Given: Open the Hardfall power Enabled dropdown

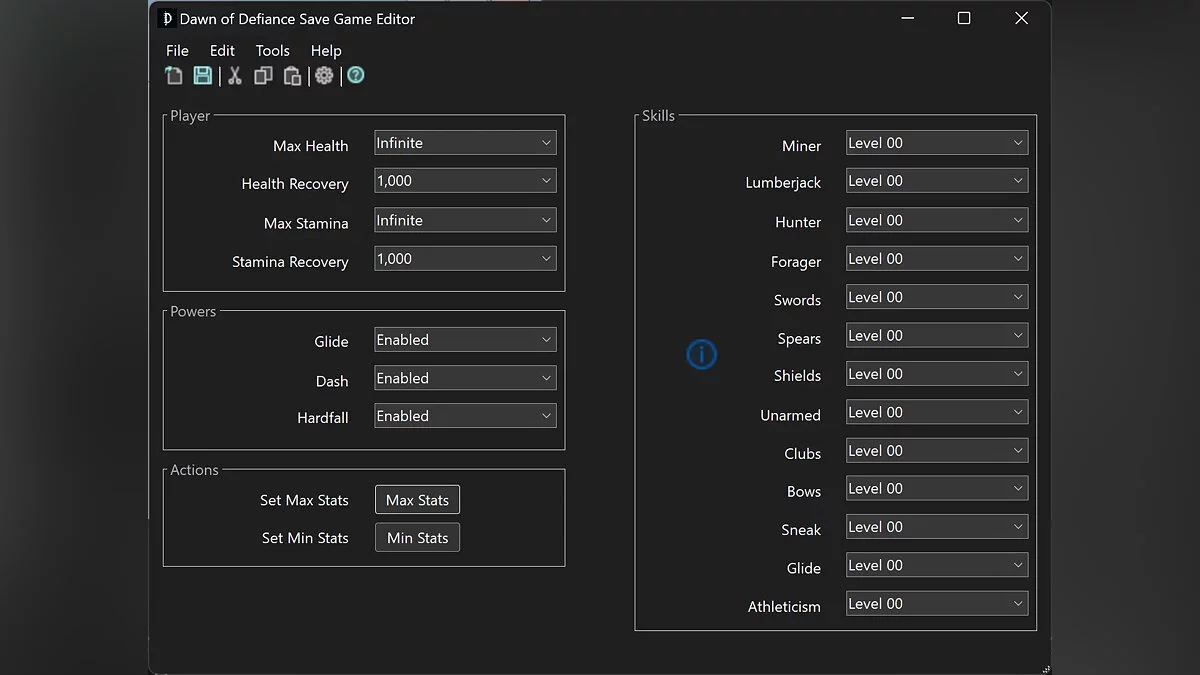Looking at the screenshot, I should pos(465,416).
